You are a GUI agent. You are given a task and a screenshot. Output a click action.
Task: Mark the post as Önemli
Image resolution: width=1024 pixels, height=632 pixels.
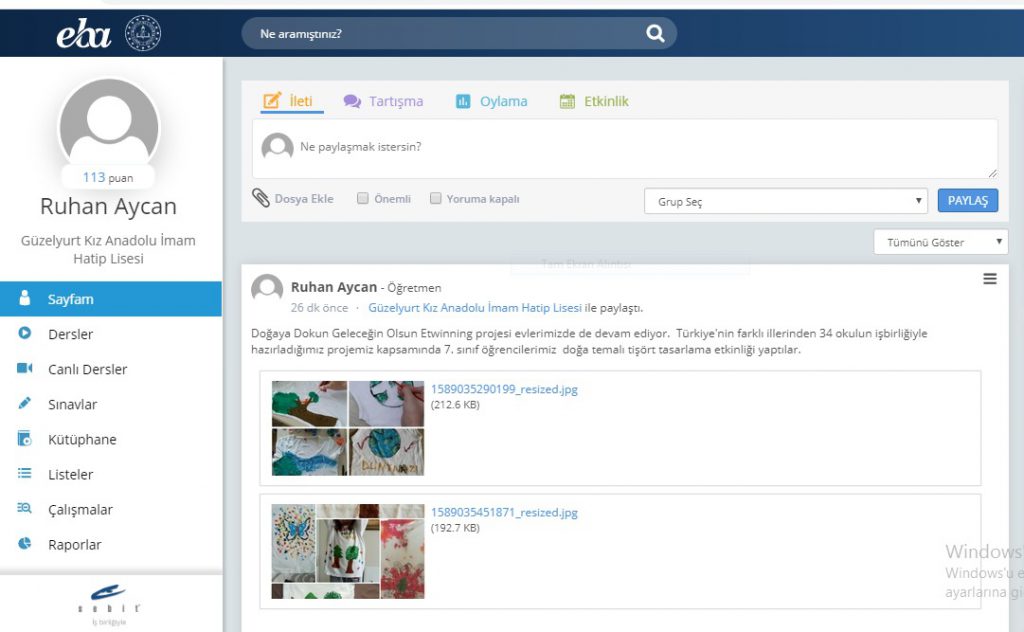coord(363,198)
